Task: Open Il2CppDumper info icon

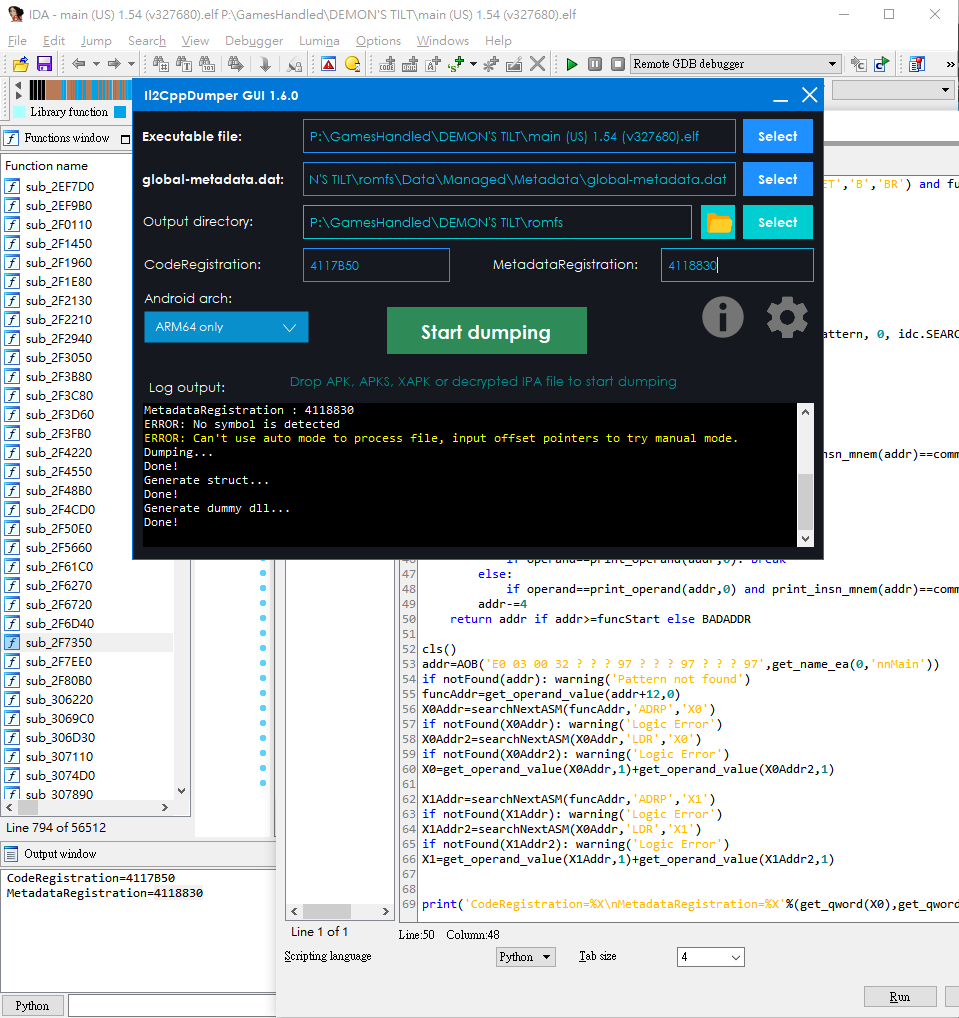Action: click(x=723, y=317)
